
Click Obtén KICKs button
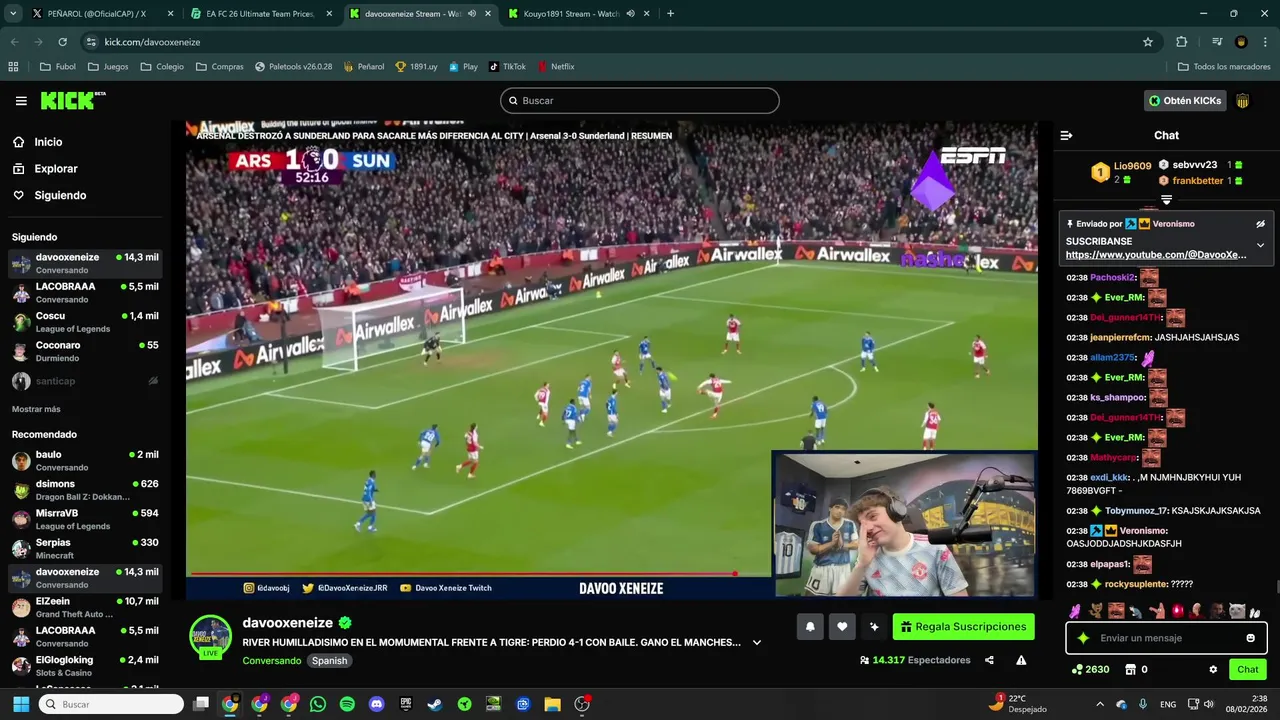pyautogui.click(x=1185, y=101)
